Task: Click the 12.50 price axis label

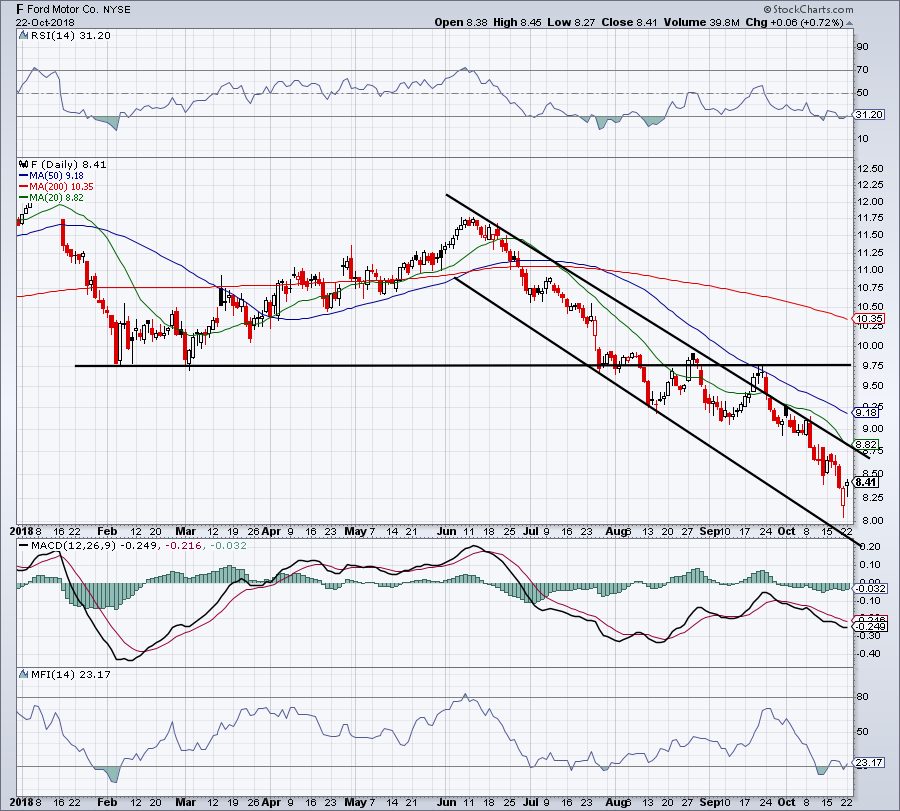Action: click(870, 169)
